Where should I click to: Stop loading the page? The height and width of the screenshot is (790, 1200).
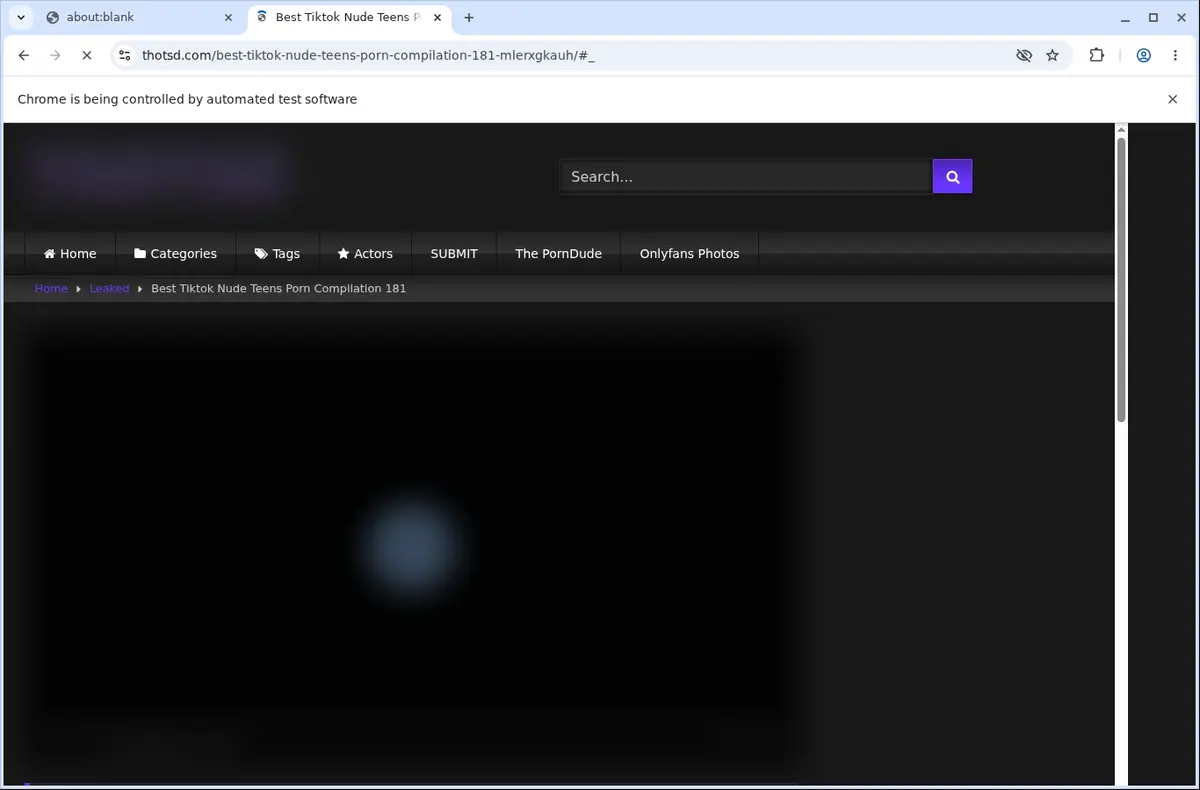pos(86,56)
